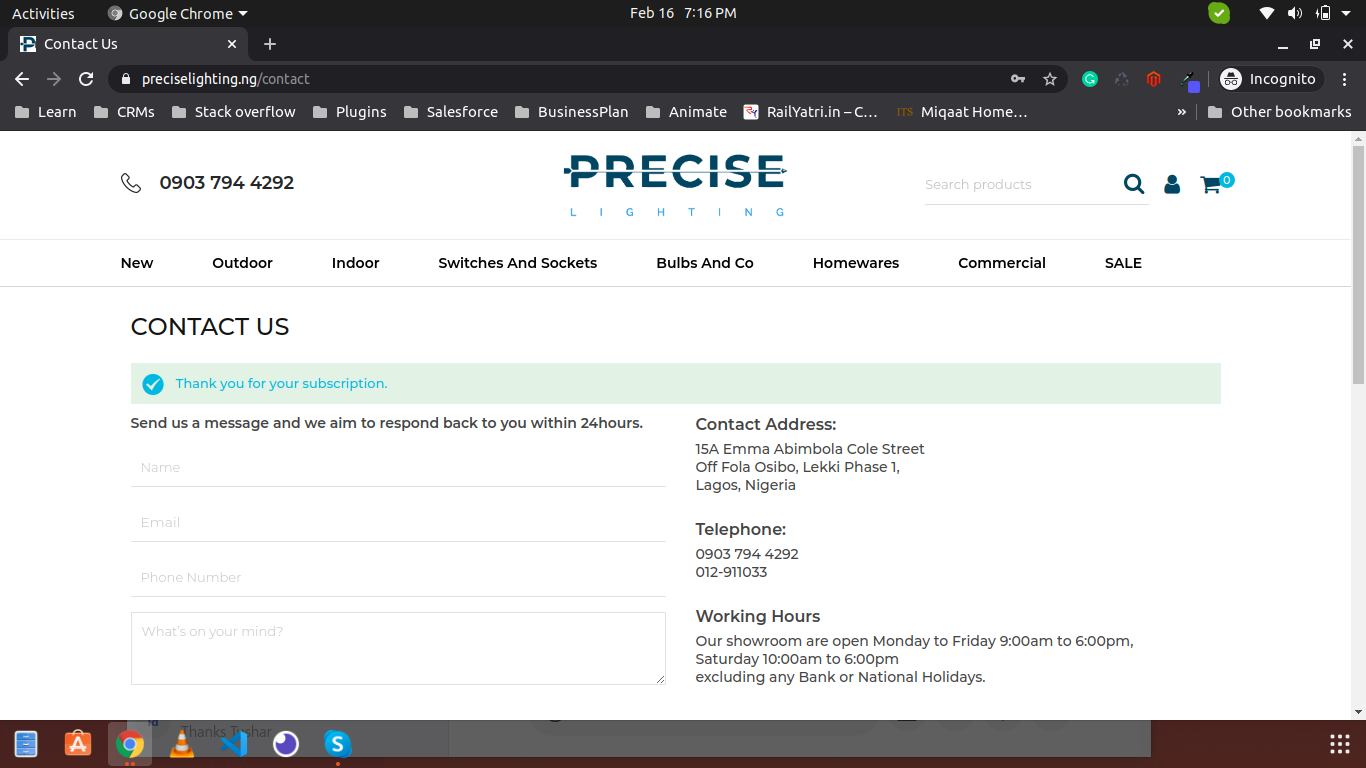Go to the SALE category
This screenshot has width=1366, height=768.
click(x=1123, y=263)
